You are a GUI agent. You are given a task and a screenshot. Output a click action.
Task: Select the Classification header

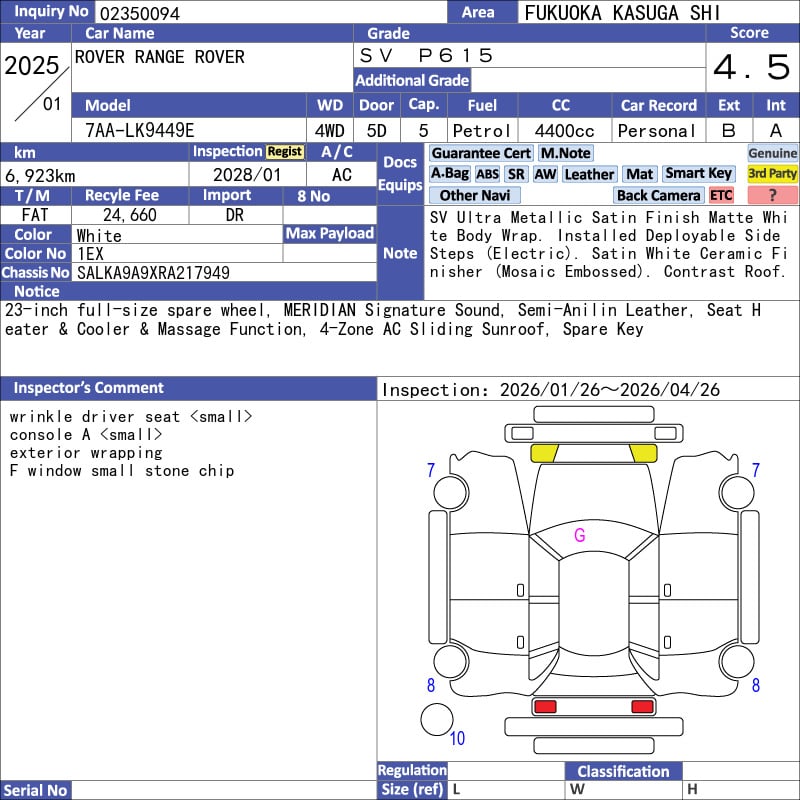click(623, 771)
